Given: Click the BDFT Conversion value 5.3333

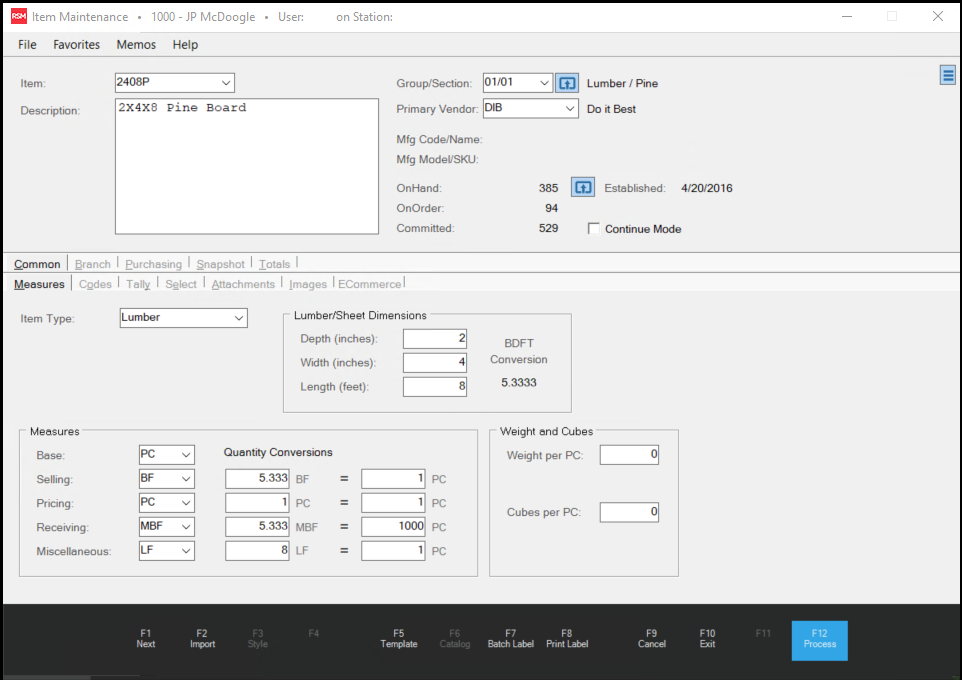Looking at the screenshot, I should (518, 382).
